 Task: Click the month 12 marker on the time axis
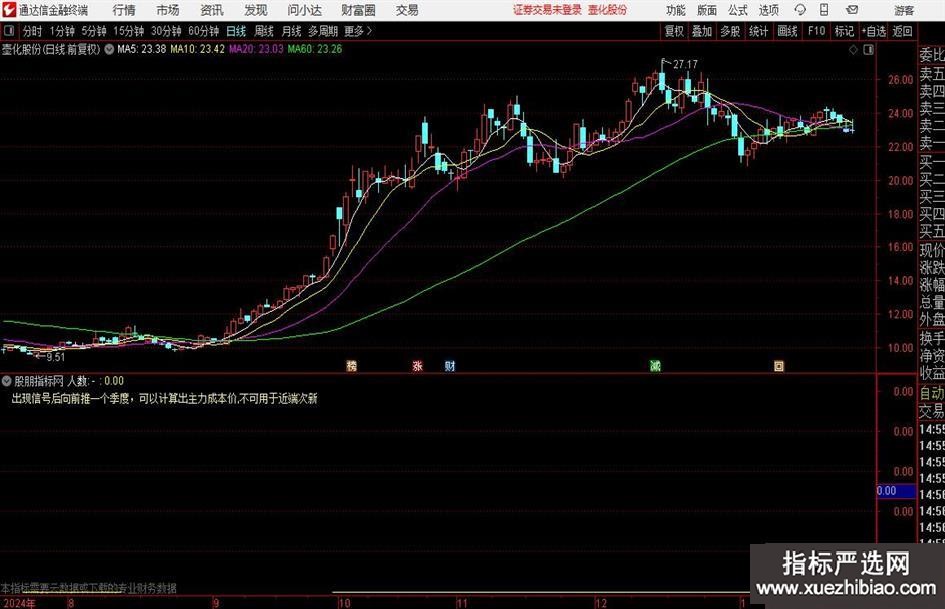601,603
